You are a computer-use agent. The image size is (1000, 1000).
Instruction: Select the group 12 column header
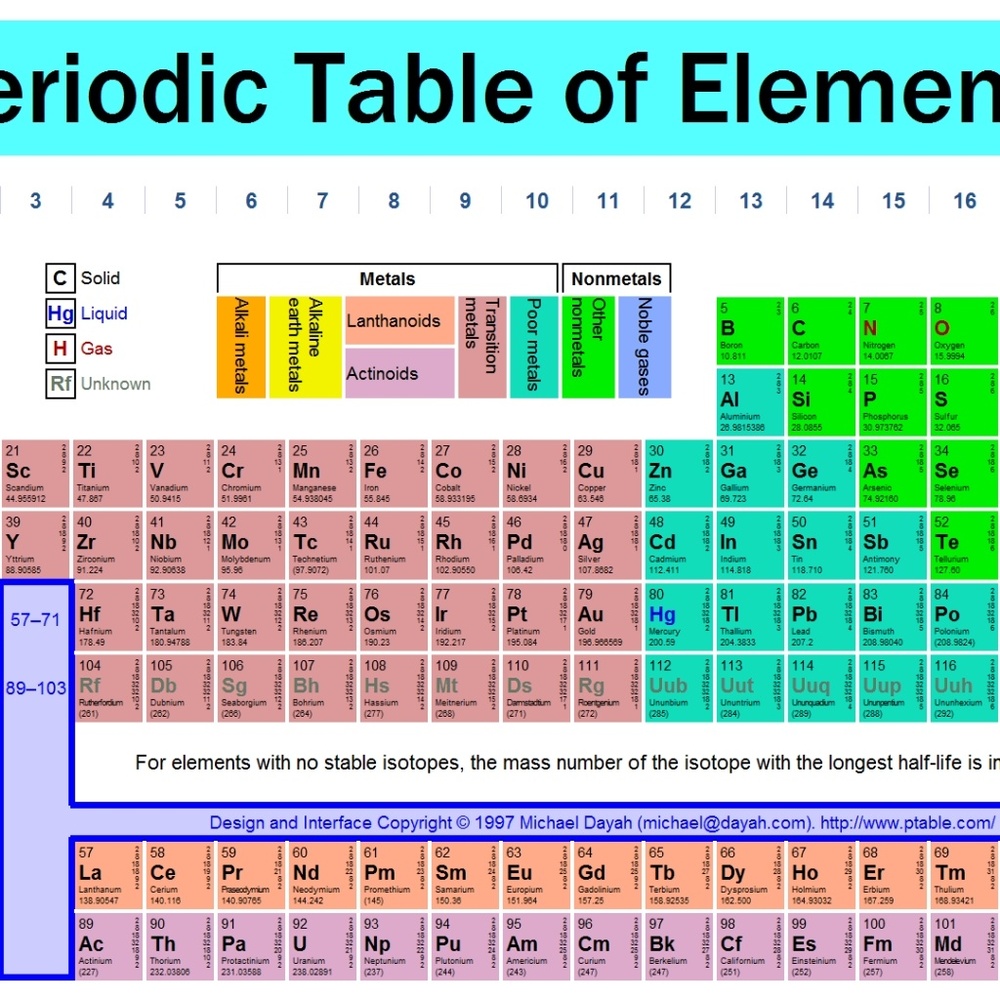[680, 201]
